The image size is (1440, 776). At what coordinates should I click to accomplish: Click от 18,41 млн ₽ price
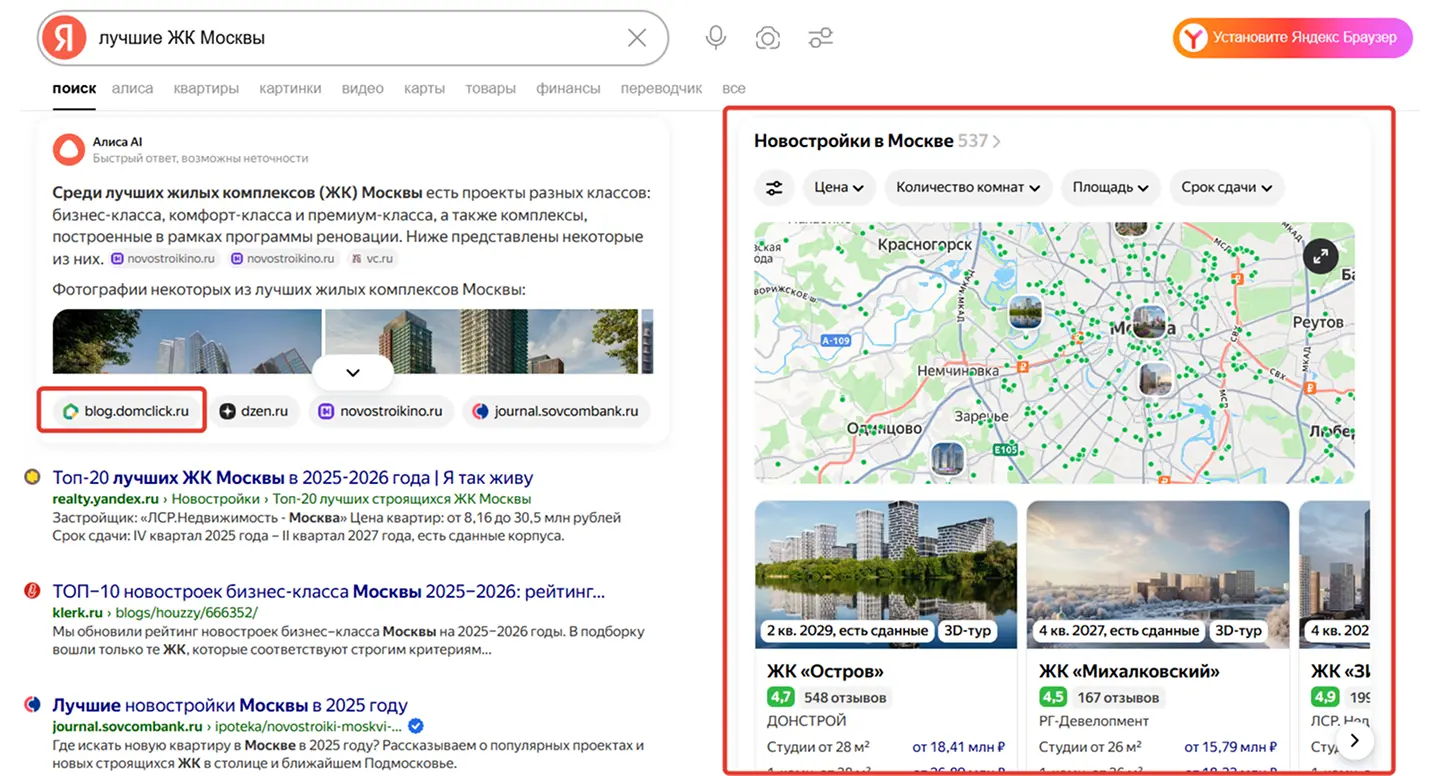[x=959, y=746]
